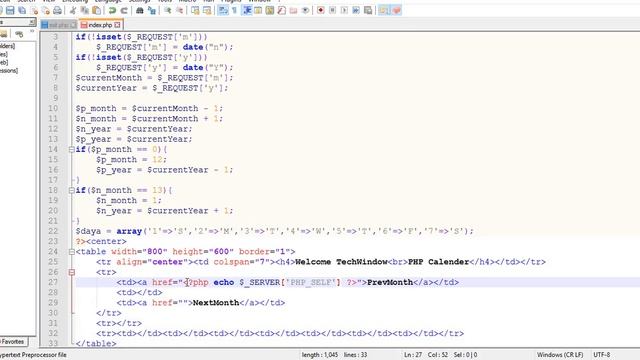640x360 pixels.
Task: Close the left side panel
Action: click(x=32, y=22)
